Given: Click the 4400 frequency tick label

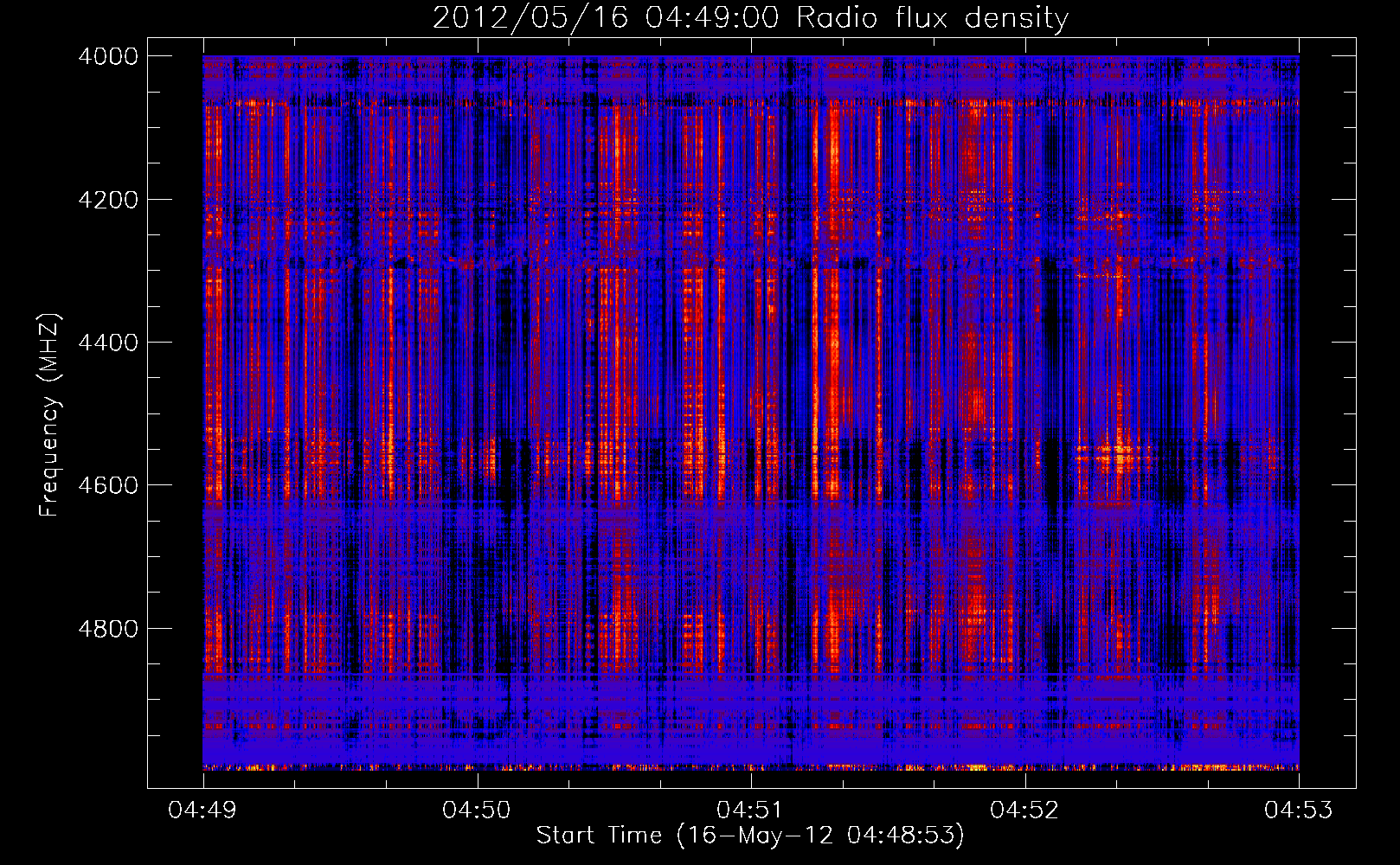Looking at the screenshot, I should [108, 343].
